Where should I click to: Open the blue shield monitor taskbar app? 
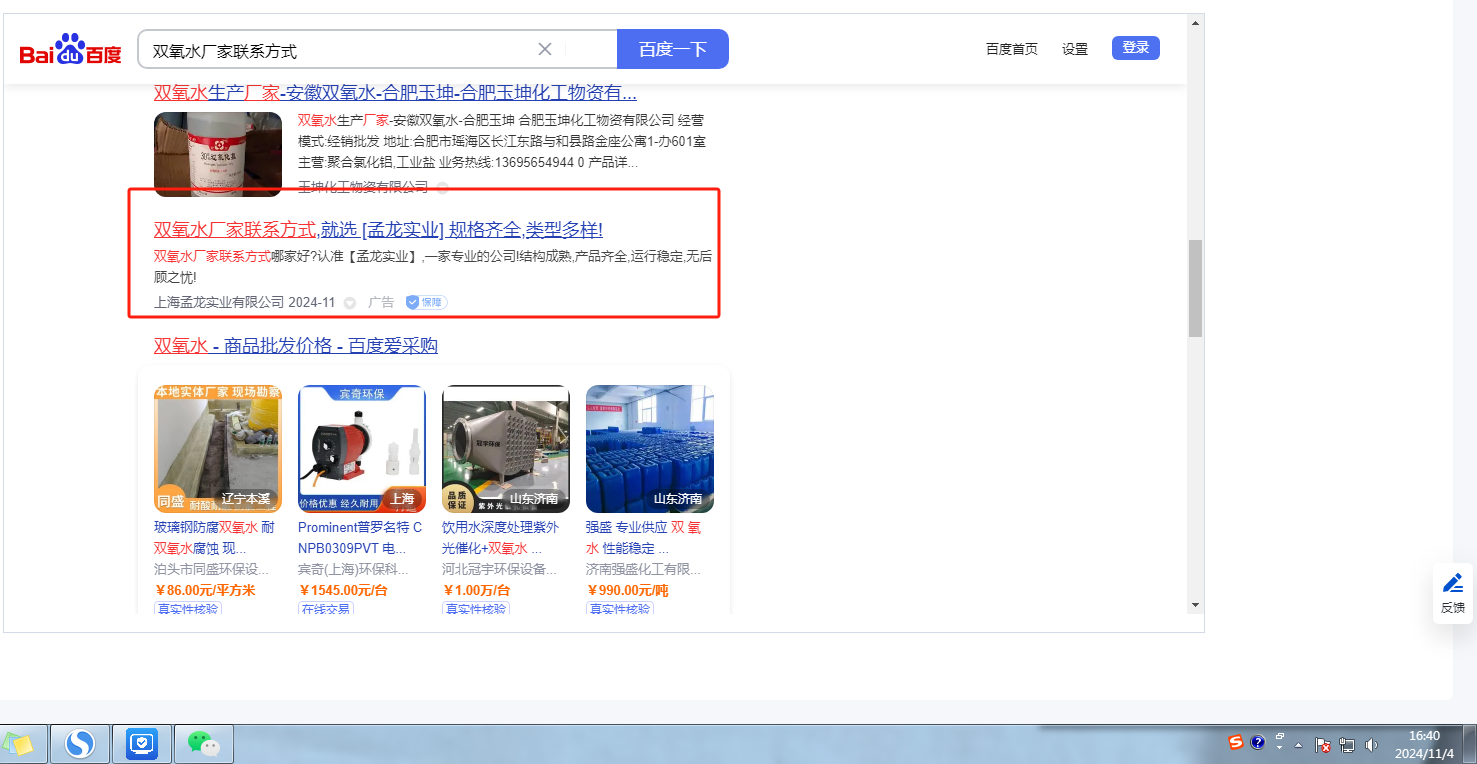(142, 744)
